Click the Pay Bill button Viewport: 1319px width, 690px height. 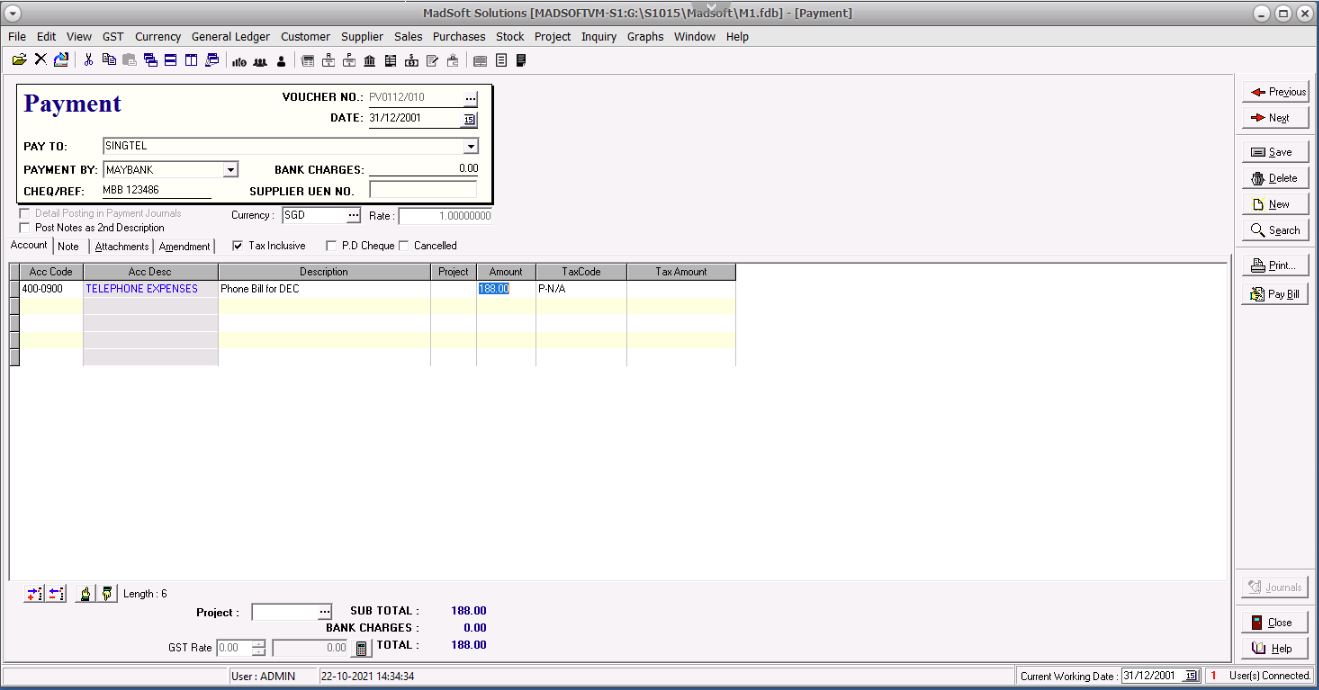pyautogui.click(x=1275, y=295)
